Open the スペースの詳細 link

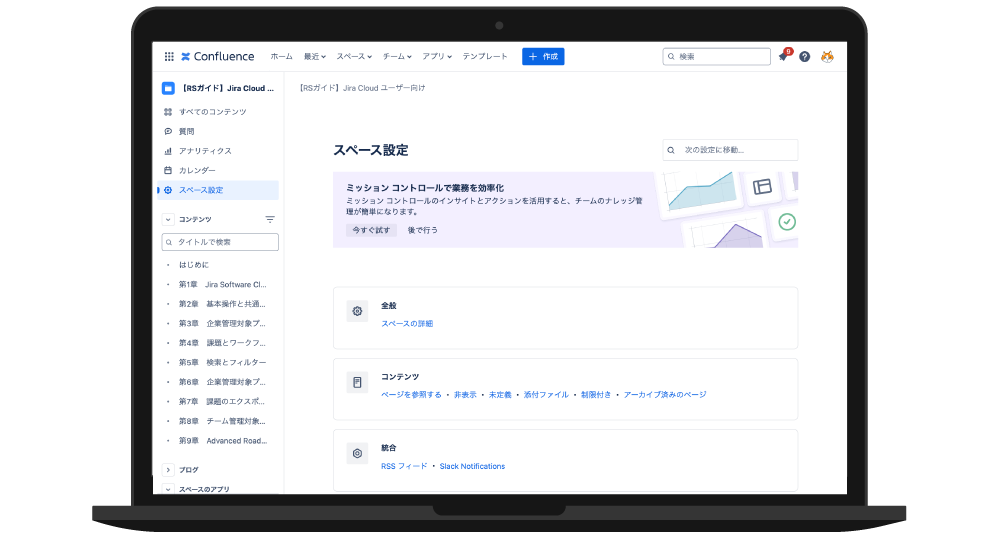pos(407,324)
